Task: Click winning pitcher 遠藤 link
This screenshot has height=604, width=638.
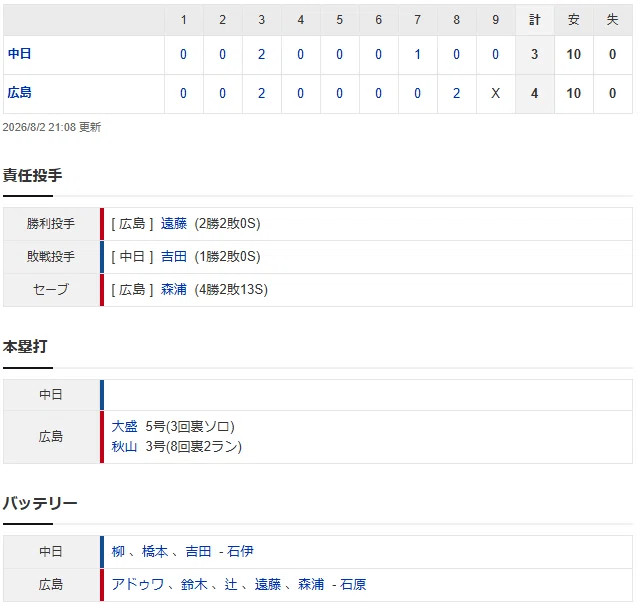Action: tap(174, 224)
